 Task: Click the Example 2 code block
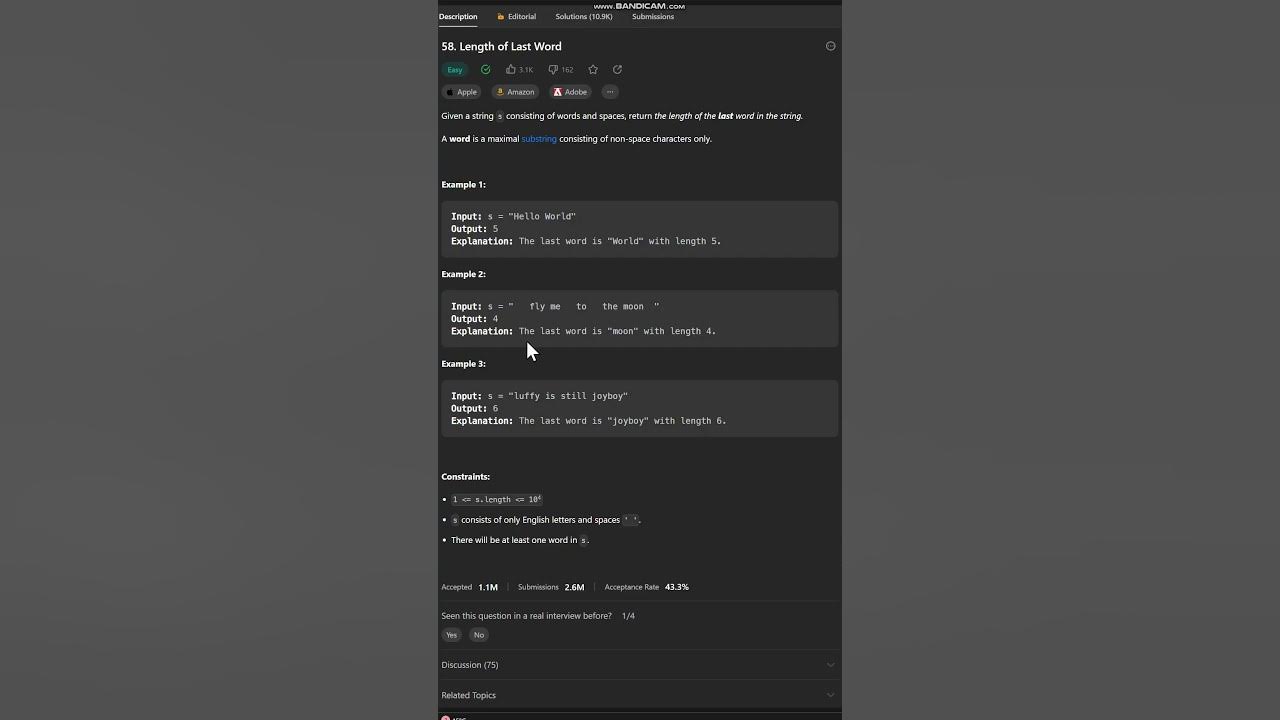(639, 319)
